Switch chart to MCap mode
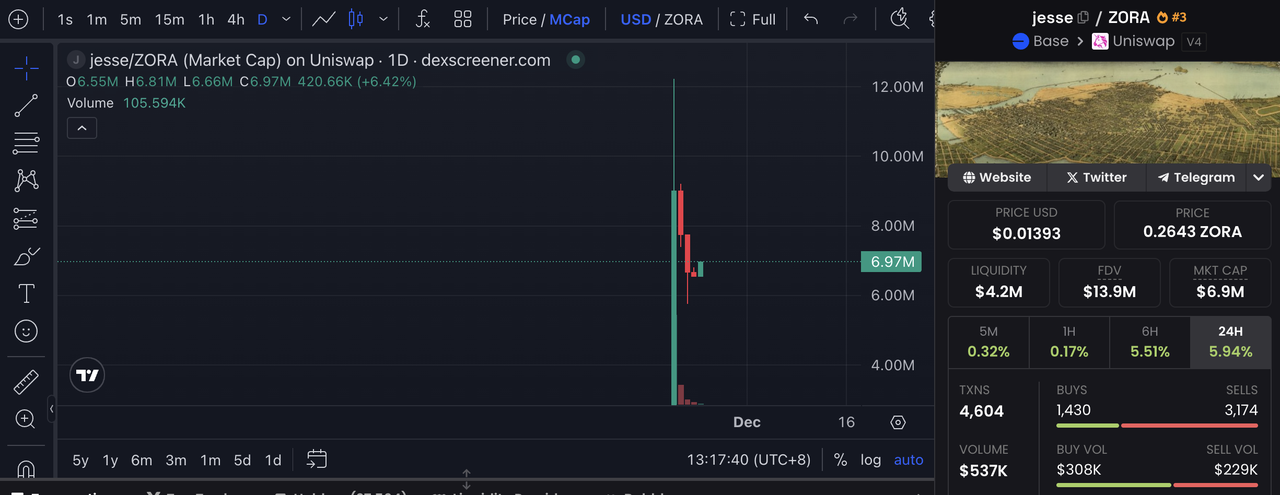Screen dimensions: 1280x495 coord(570,19)
